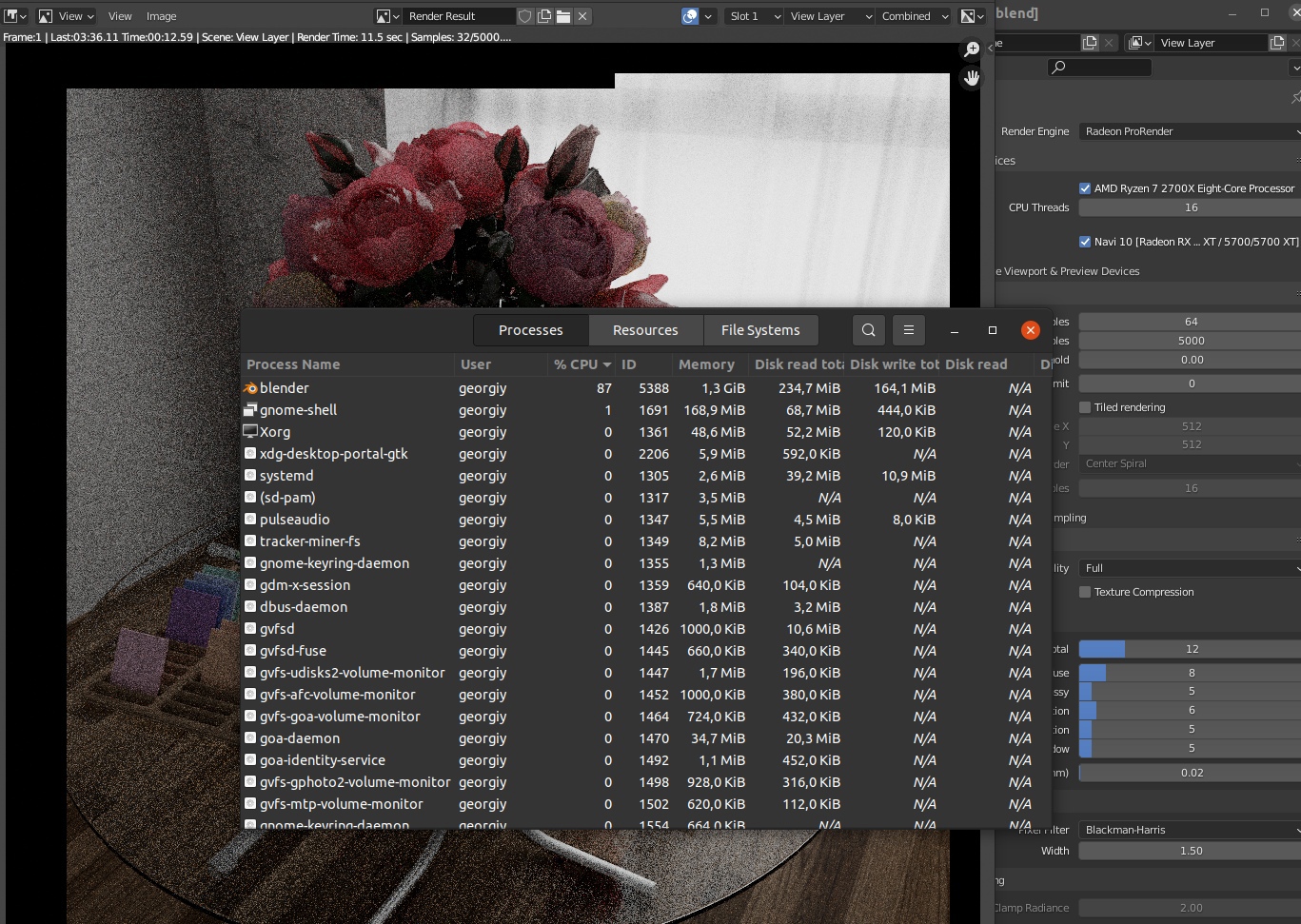Image resolution: width=1301 pixels, height=924 pixels.
Task: Open the editor type selector icon
Action: click(x=13, y=15)
